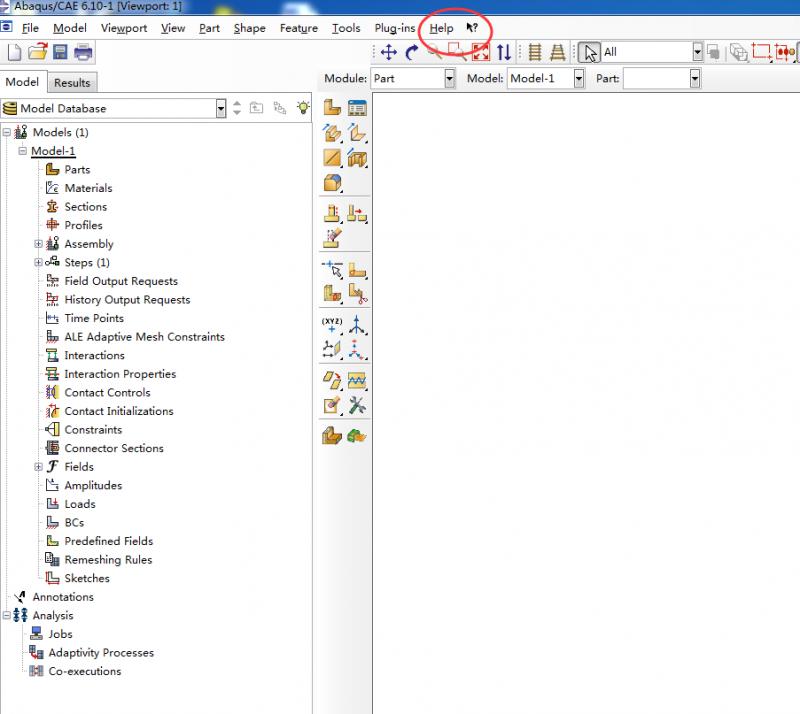Select Create Solid Extrude tool

[x=332, y=133]
